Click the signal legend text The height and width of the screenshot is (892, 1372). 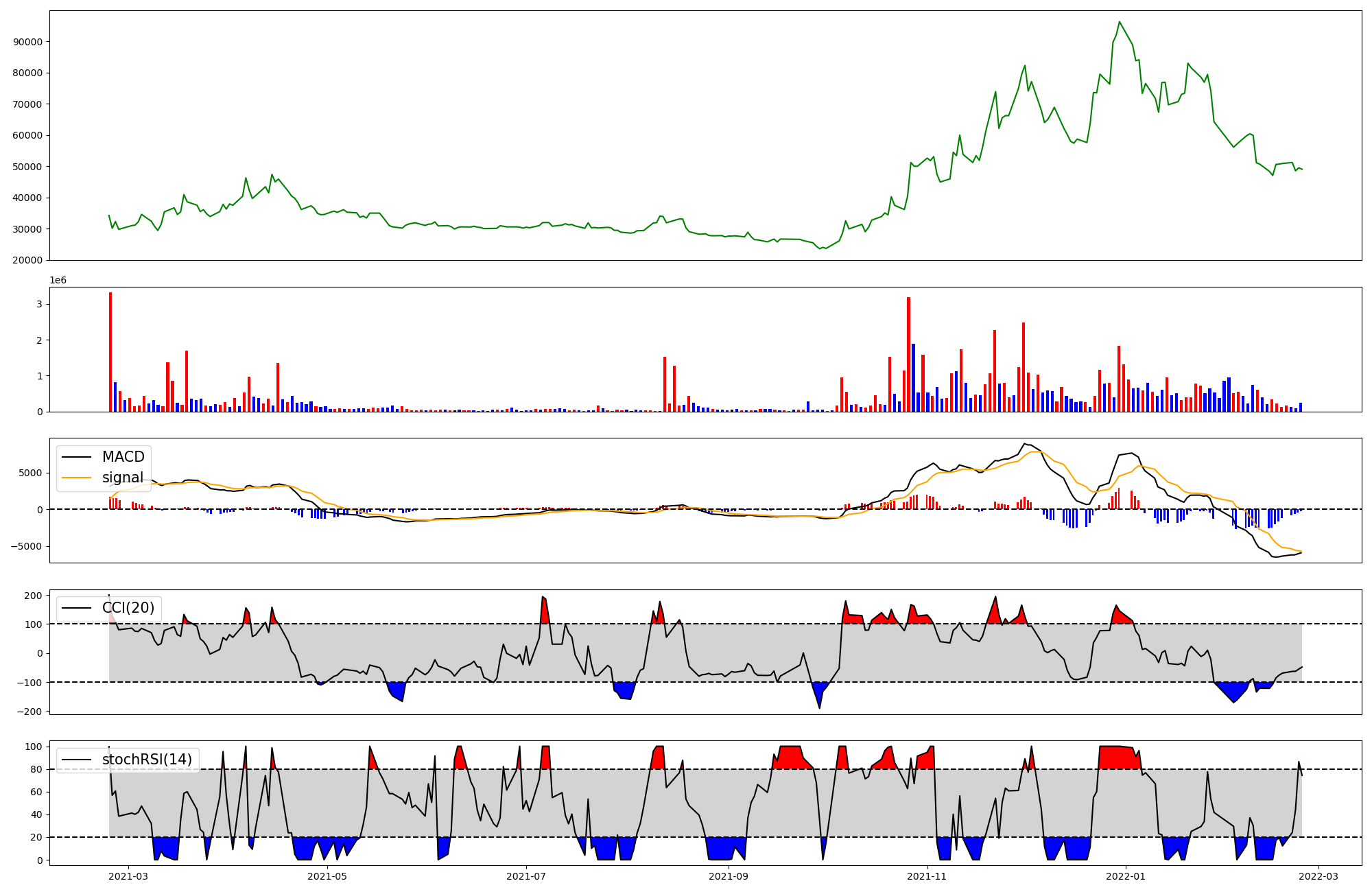123,478
